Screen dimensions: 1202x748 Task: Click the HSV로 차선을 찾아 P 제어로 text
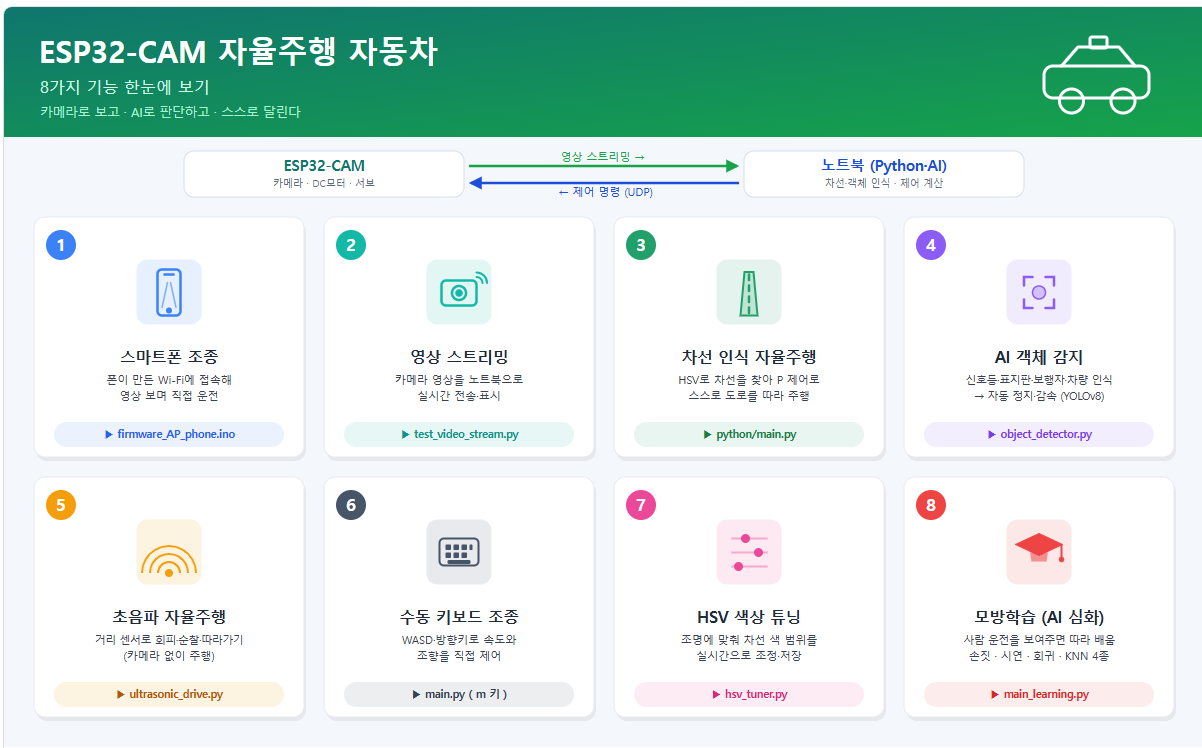point(749,380)
